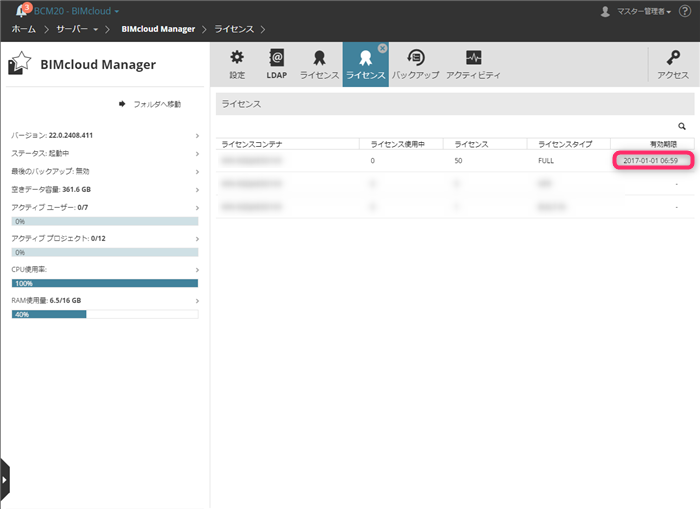Screen dimensions: 700x509
Task: Click the CPU 100% usage bar
Action: [x=105, y=283]
